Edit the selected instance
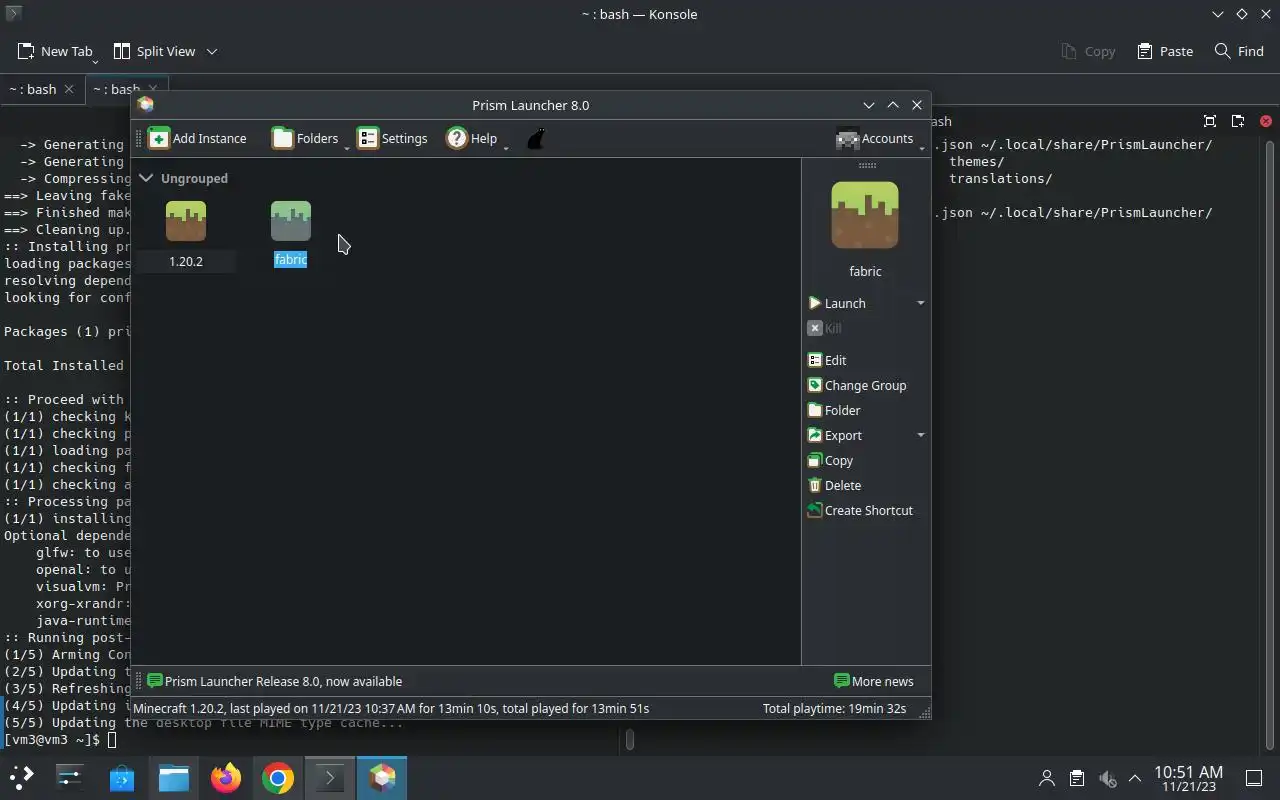This screenshot has height=800, width=1280. coord(827,360)
